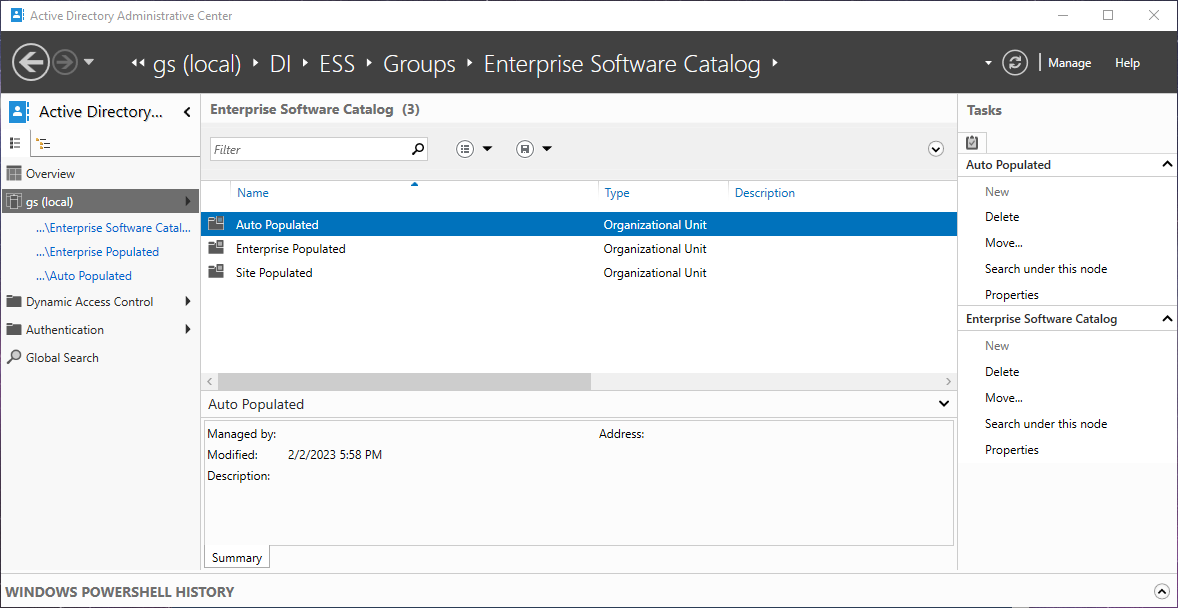Open Properties under Enterprise Software Catalog tasks
The image size is (1178, 608).
pyautogui.click(x=1011, y=449)
